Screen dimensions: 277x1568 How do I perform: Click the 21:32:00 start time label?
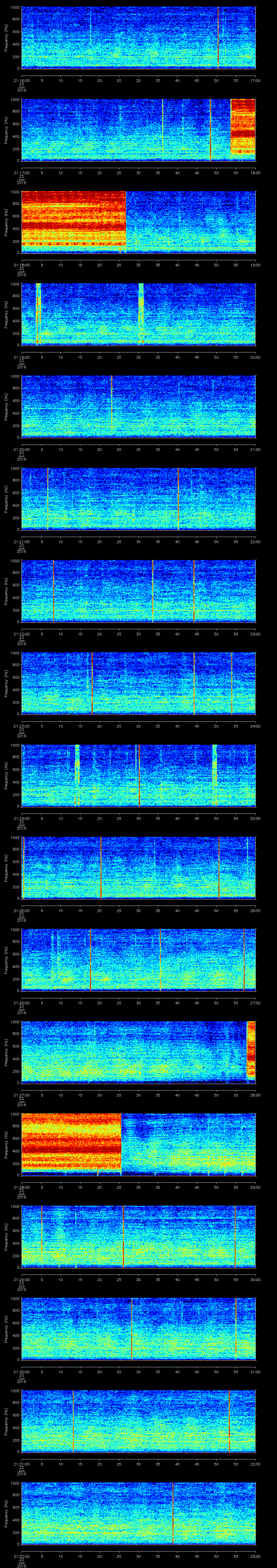point(21,1556)
